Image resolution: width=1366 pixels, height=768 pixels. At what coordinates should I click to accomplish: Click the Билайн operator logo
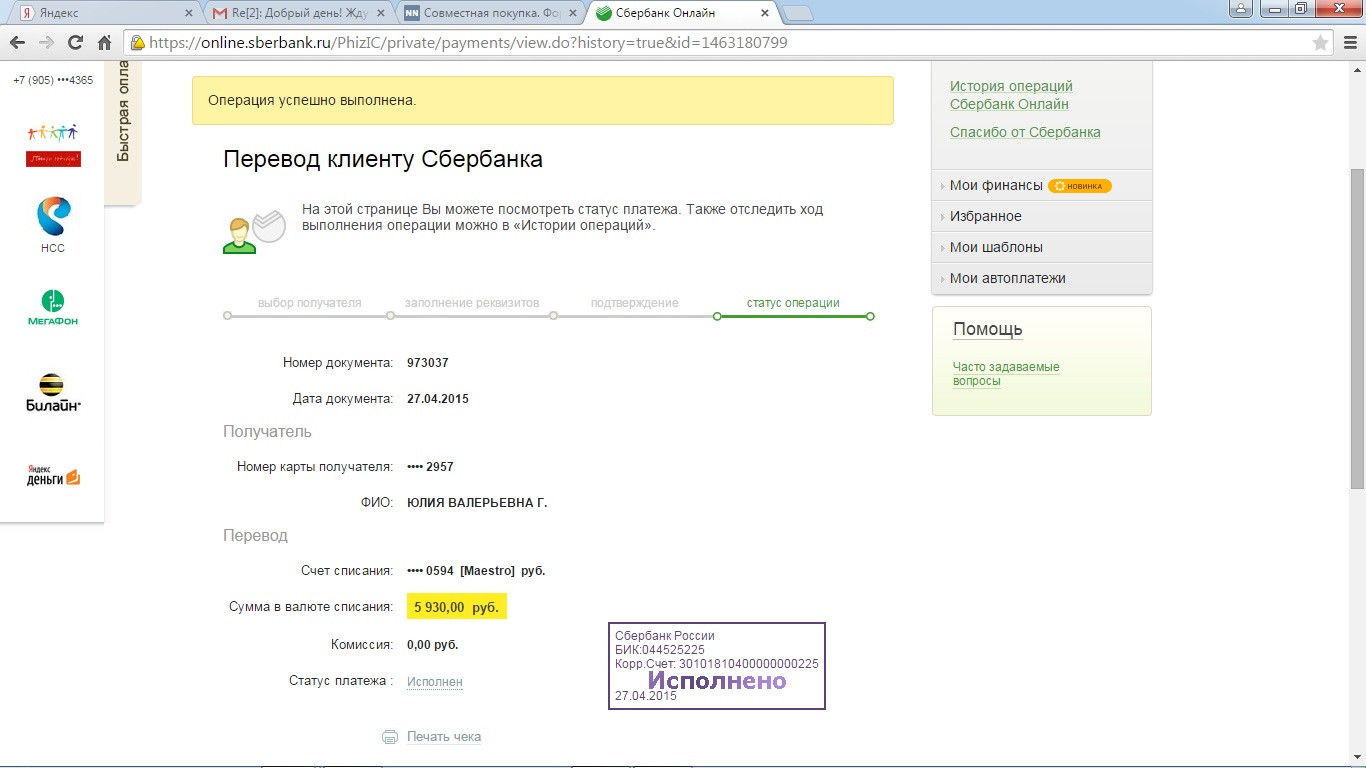(53, 392)
